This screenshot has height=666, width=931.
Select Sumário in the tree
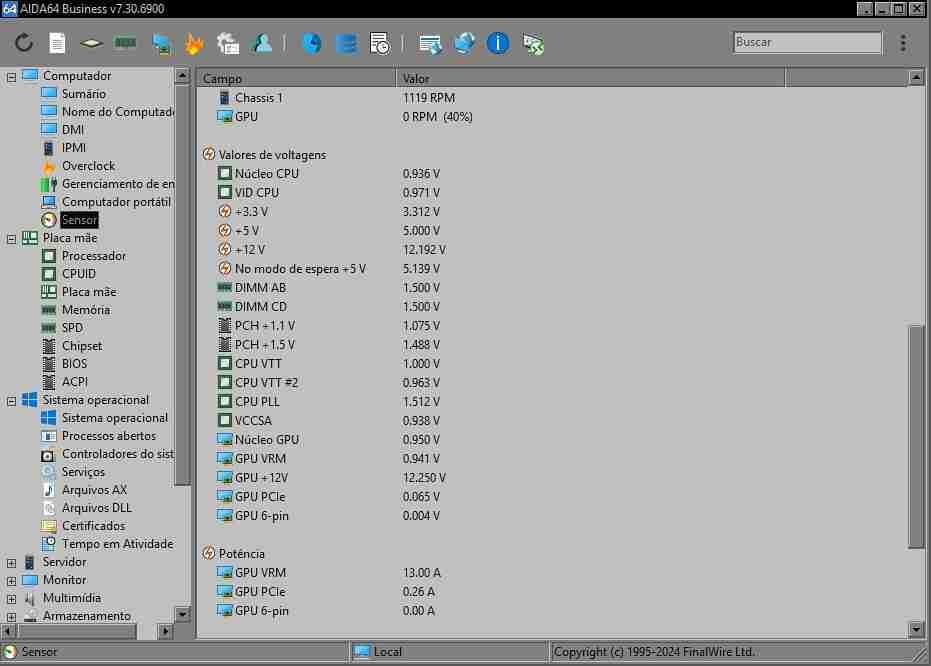click(84, 94)
